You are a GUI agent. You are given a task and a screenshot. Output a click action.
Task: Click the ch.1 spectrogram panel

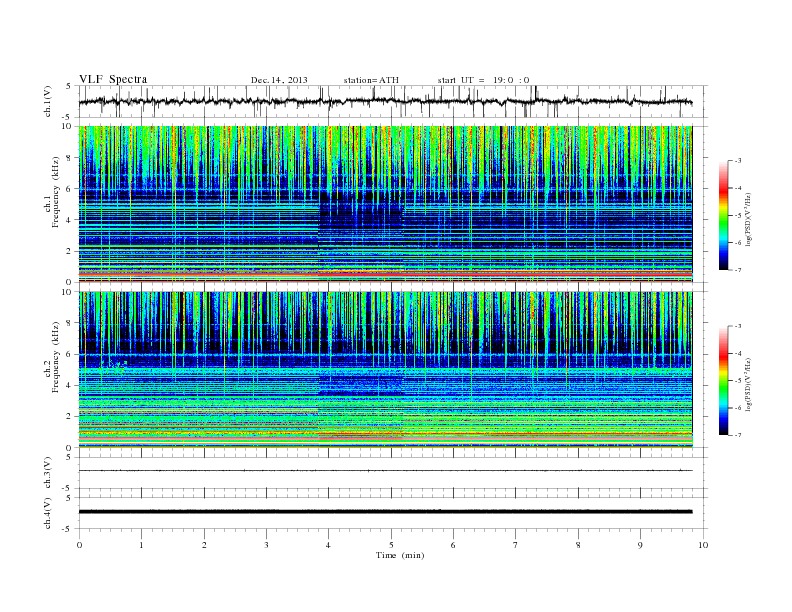pyautogui.click(x=385, y=204)
